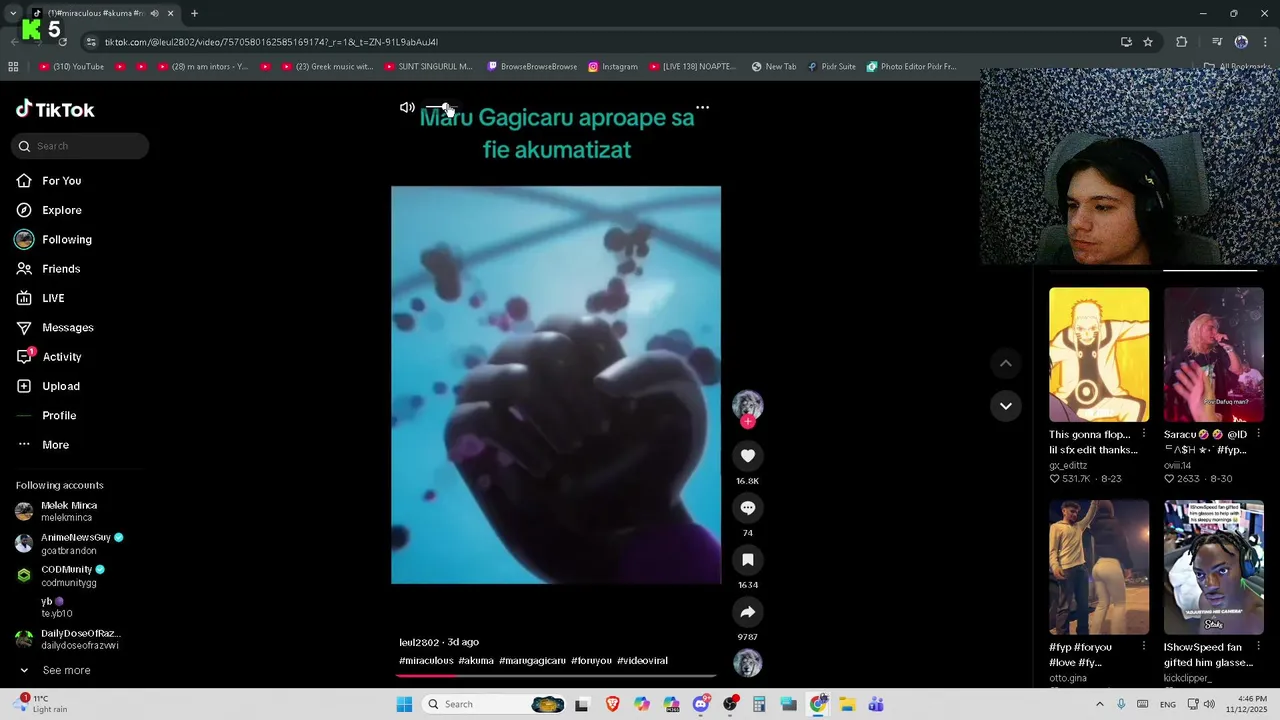Click the browser address bar URL

pyautogui.click(x=271, y=42)
